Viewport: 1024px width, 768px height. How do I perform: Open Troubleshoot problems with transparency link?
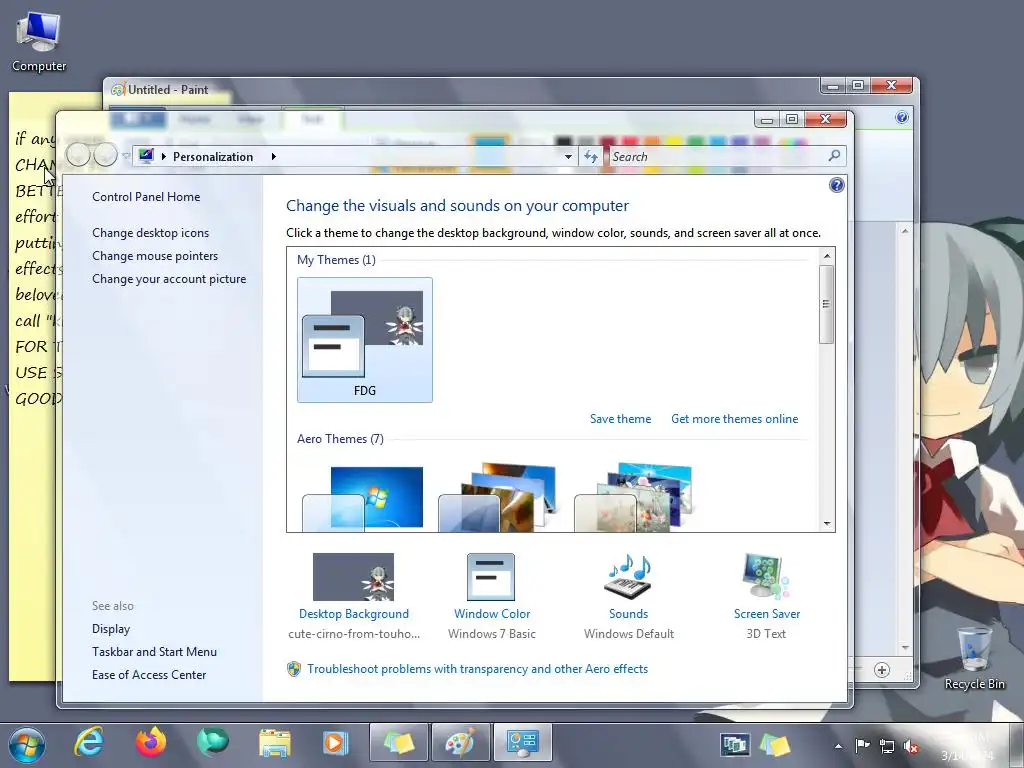pos(477,669)
